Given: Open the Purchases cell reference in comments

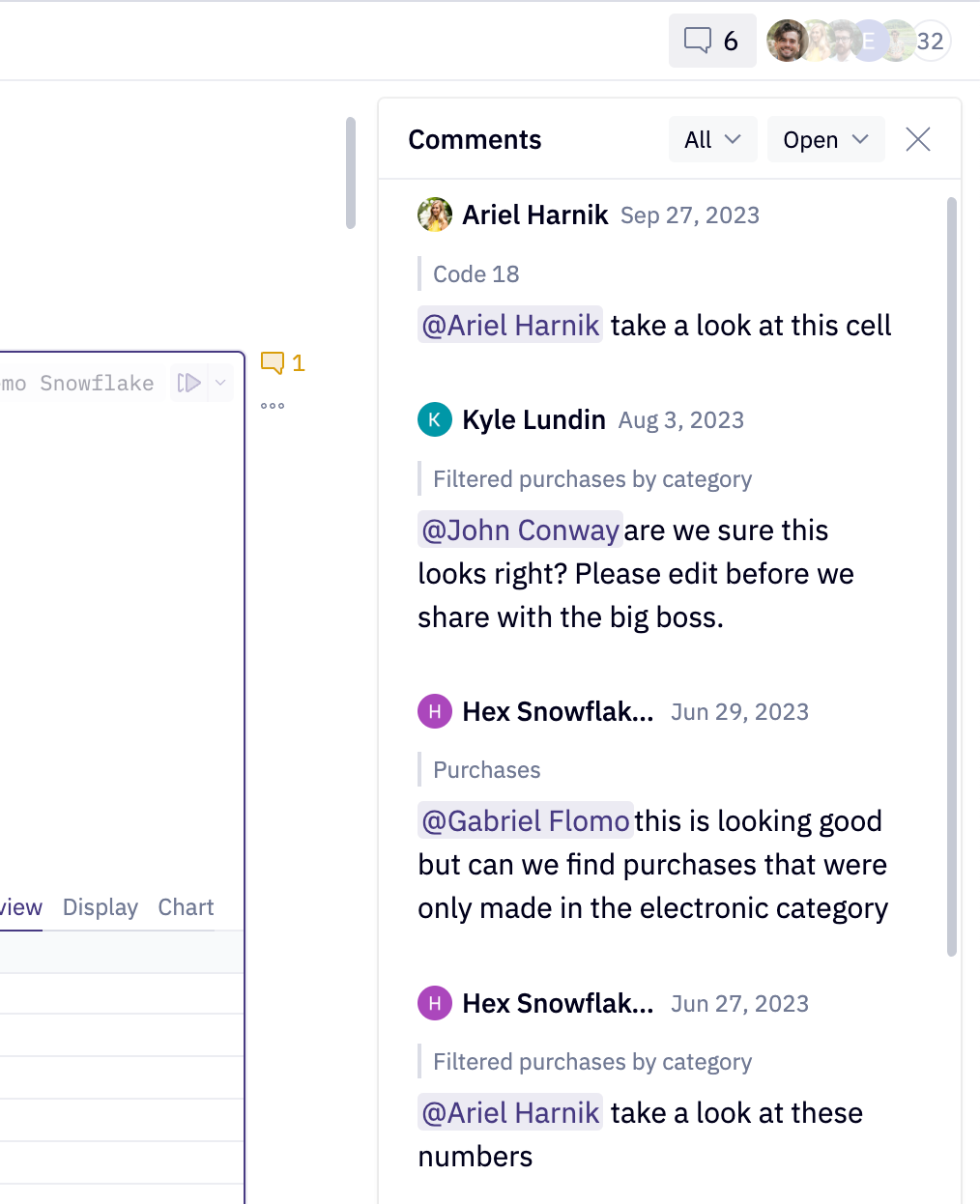Looking at the screenshot, I should coord(486,770).
